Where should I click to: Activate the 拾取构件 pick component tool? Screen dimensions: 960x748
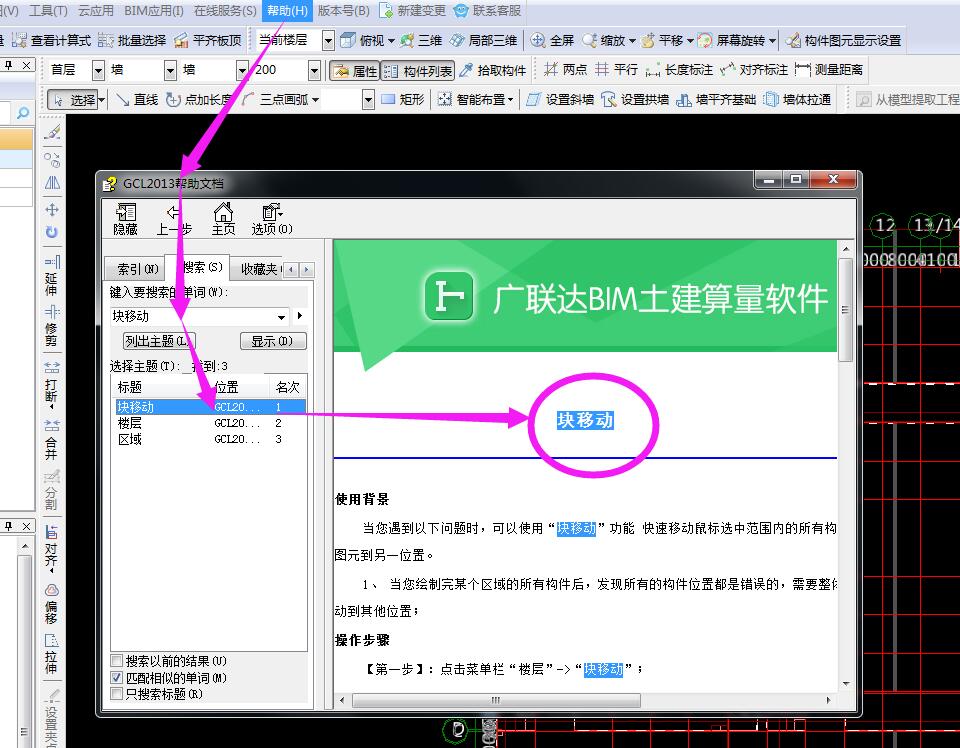[492, 70]
